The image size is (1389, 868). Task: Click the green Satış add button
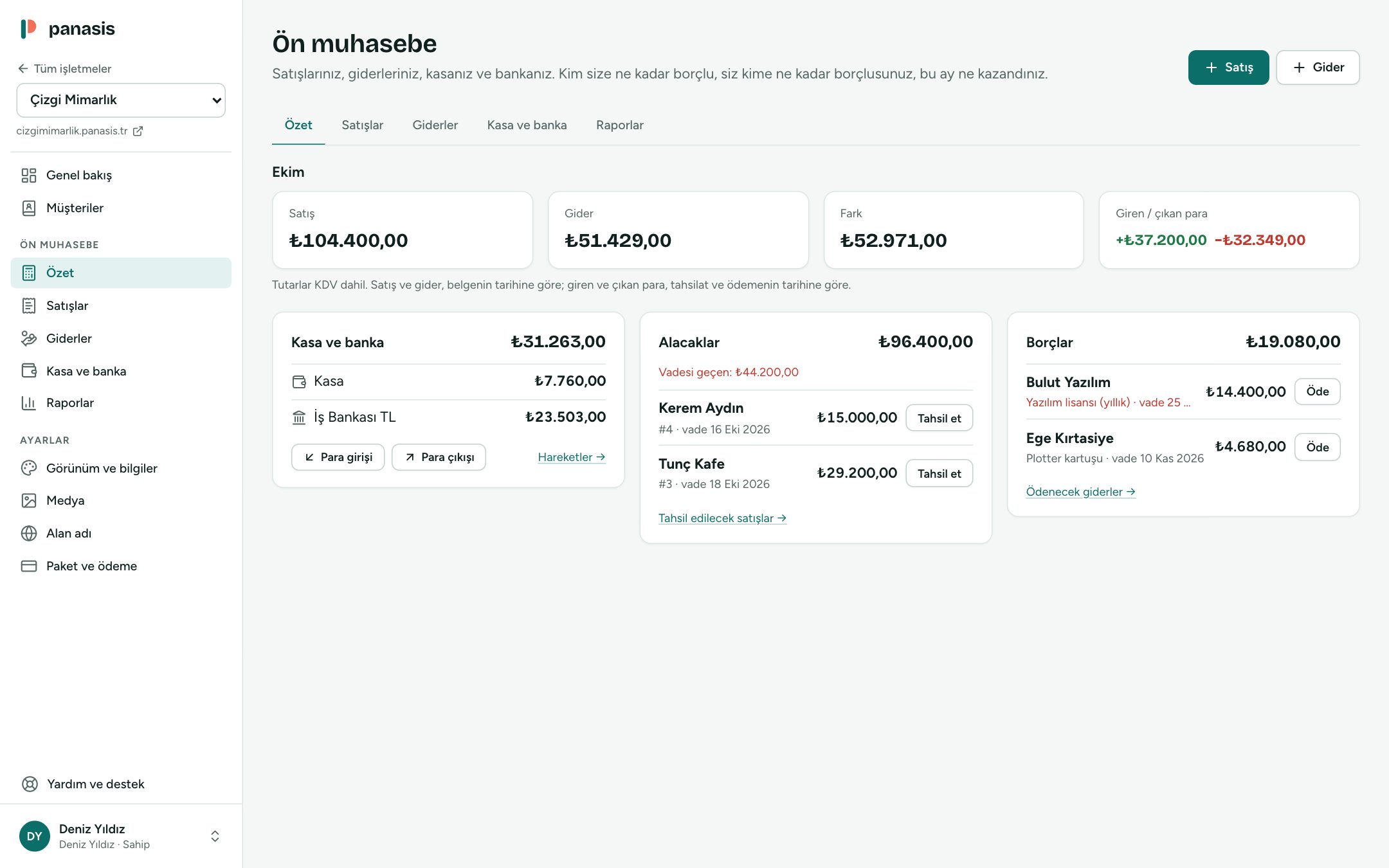point(1228,68)
